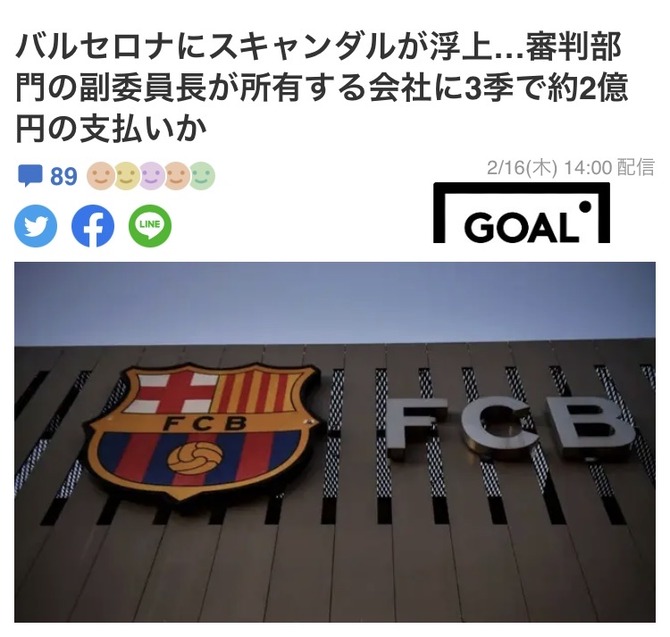The width and height of the screenshot is (670, 637).
Task: Click the headline's last line 円の支払いか
Action: [x=112, y=129]
